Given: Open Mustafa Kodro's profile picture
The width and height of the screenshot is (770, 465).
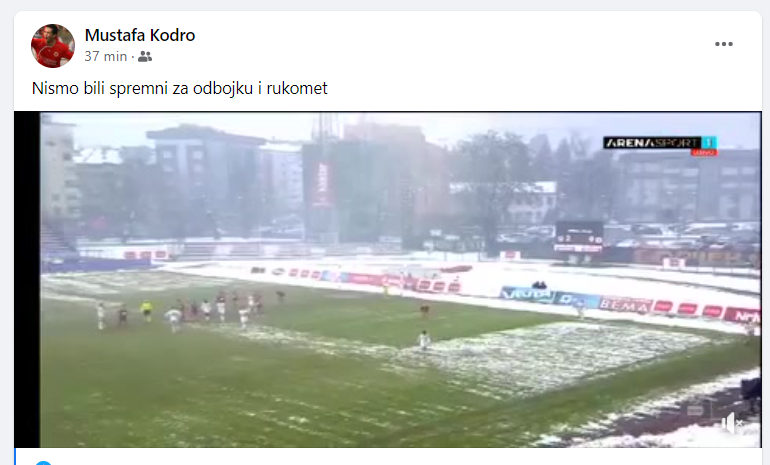Looking at the screenshot, I should (x=53, y=46).
